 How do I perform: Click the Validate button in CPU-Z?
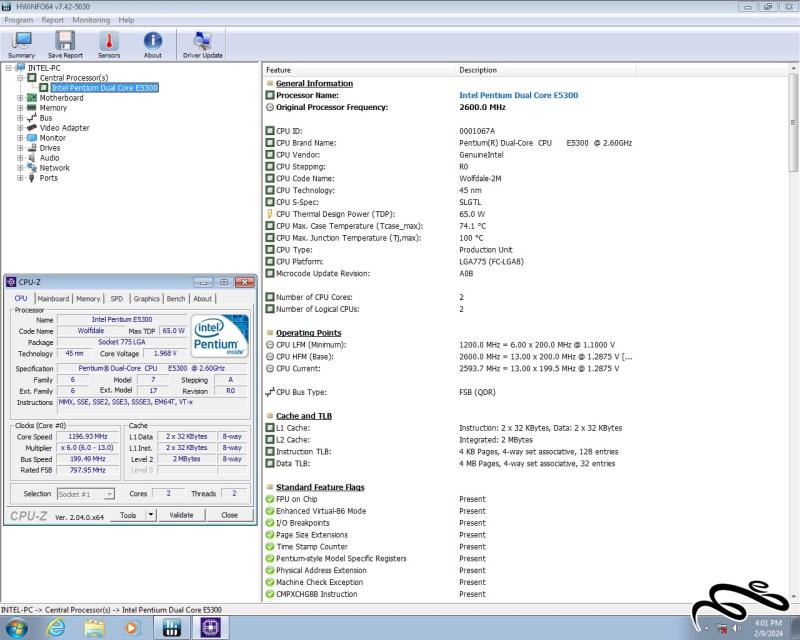coord(181,515)
